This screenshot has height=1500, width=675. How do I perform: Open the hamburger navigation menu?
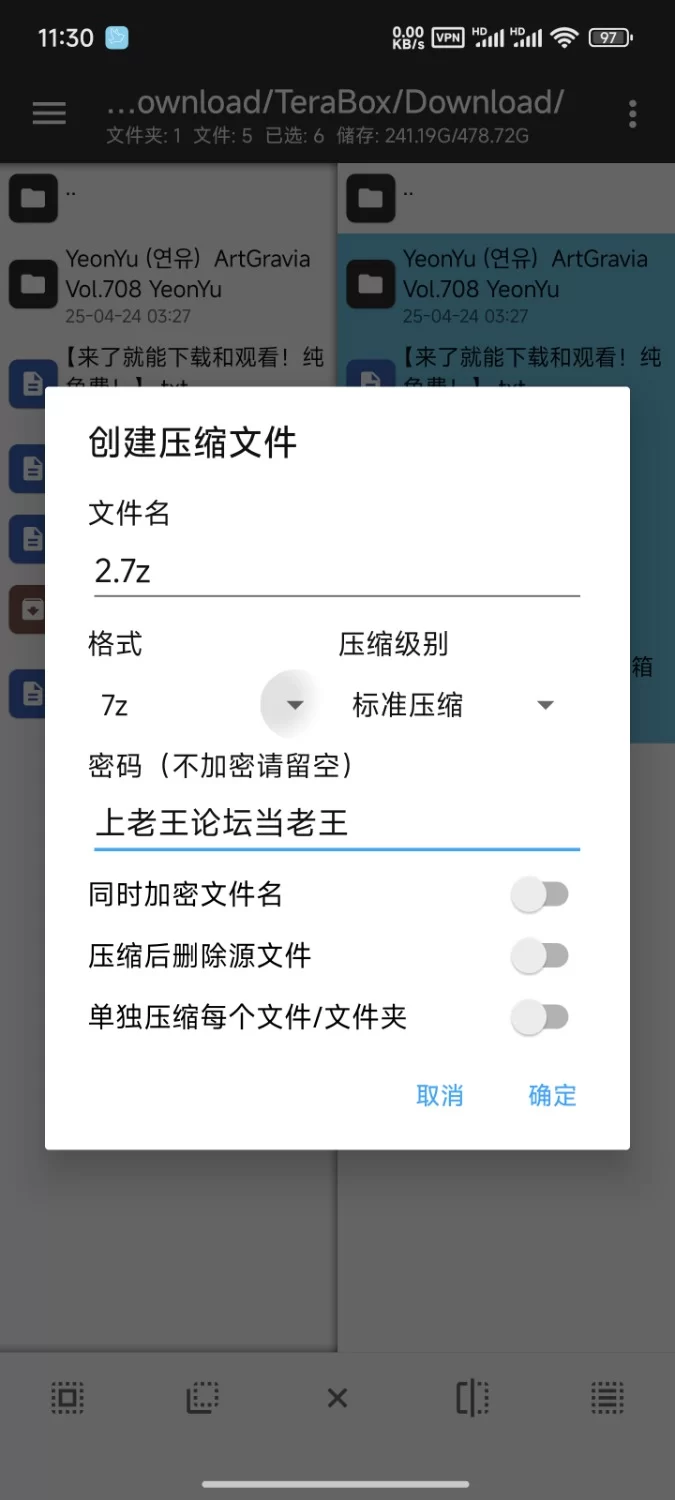(x=49, y=113)
